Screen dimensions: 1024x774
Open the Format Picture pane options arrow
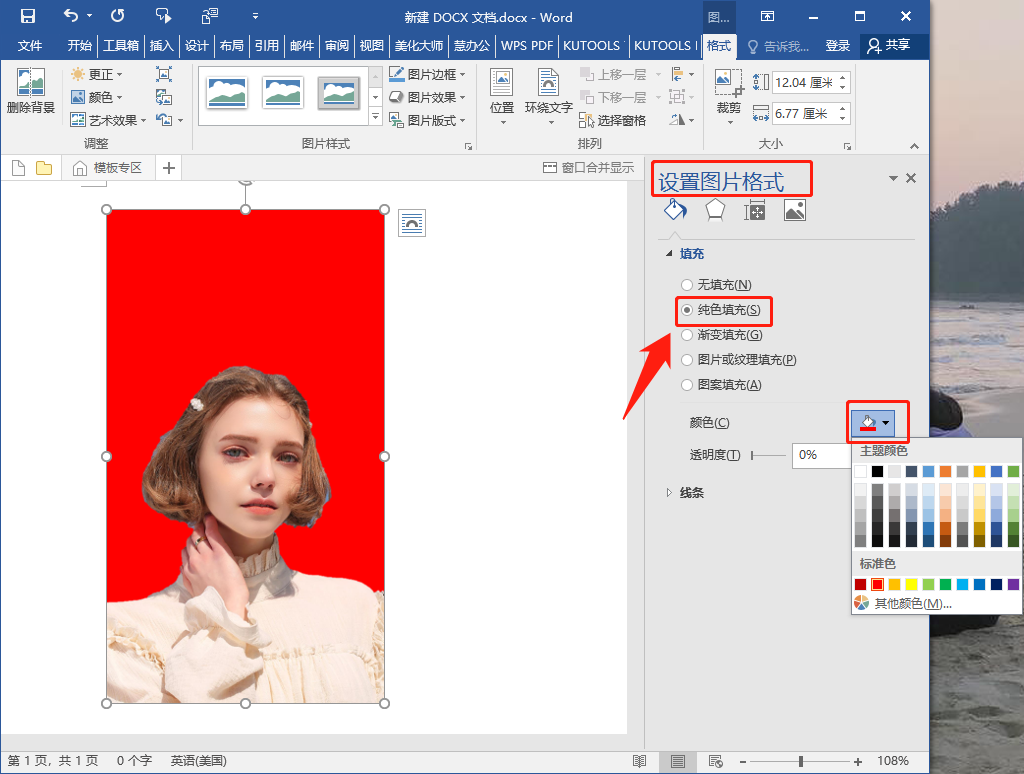893,178
